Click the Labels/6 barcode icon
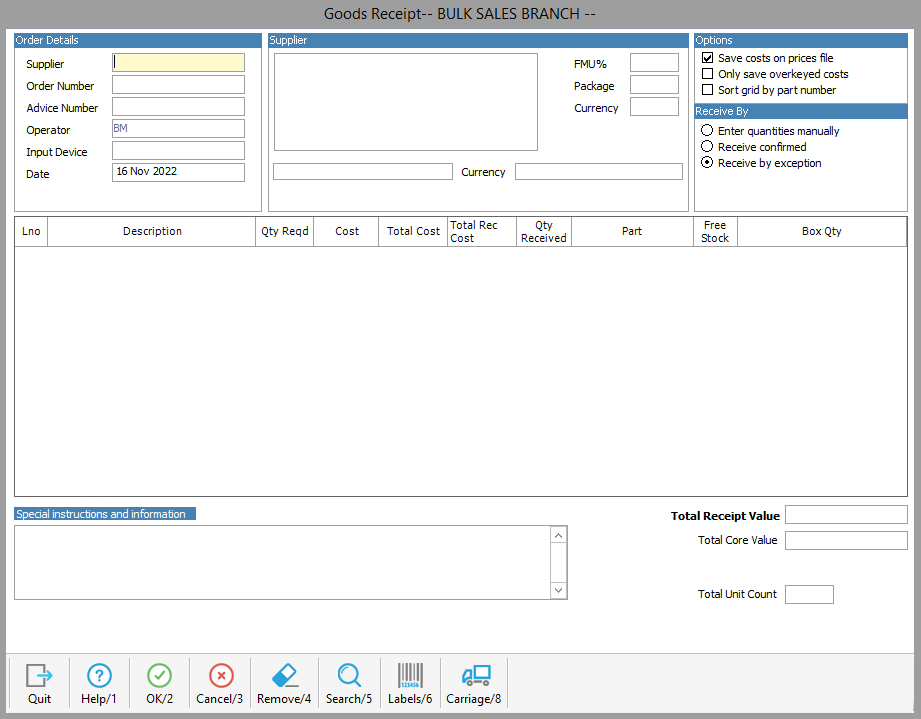The height and width of the screenshot is (719, 921). click(410, 676)
